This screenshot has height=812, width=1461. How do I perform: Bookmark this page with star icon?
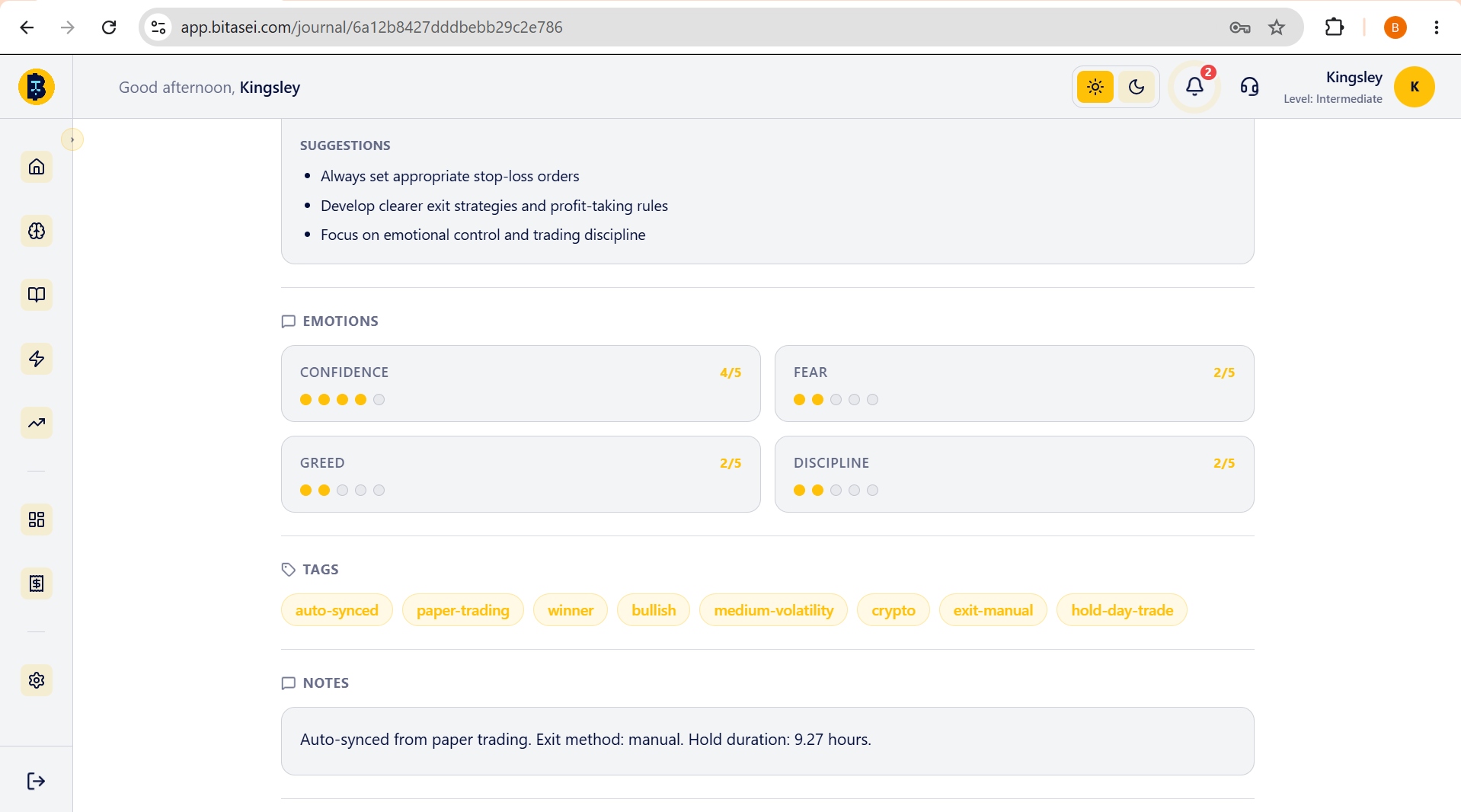(x=1277, y=27)
